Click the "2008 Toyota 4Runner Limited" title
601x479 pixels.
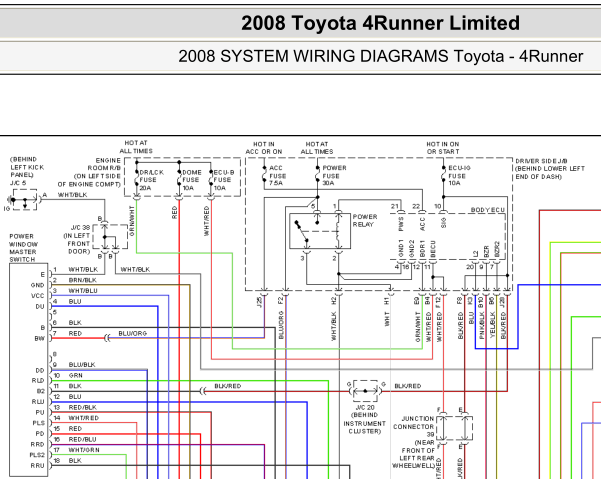click(x=380, y=23)
